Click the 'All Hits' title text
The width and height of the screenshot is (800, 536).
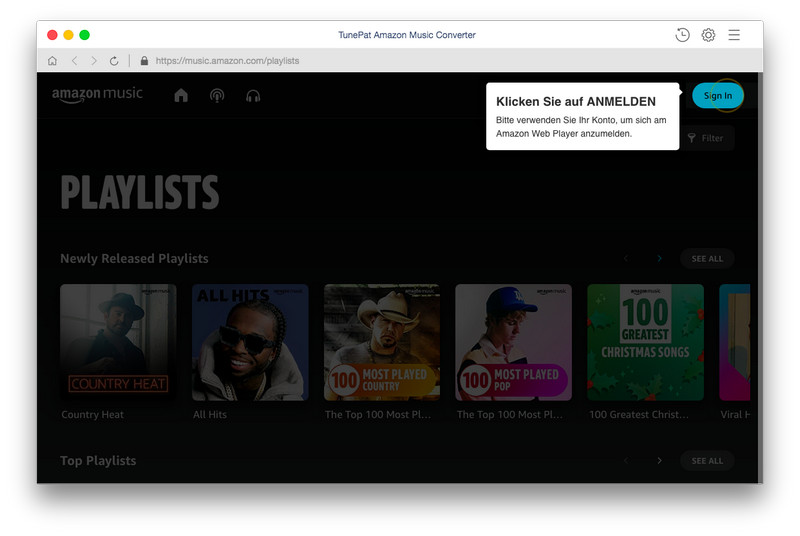tap(210, 415)
